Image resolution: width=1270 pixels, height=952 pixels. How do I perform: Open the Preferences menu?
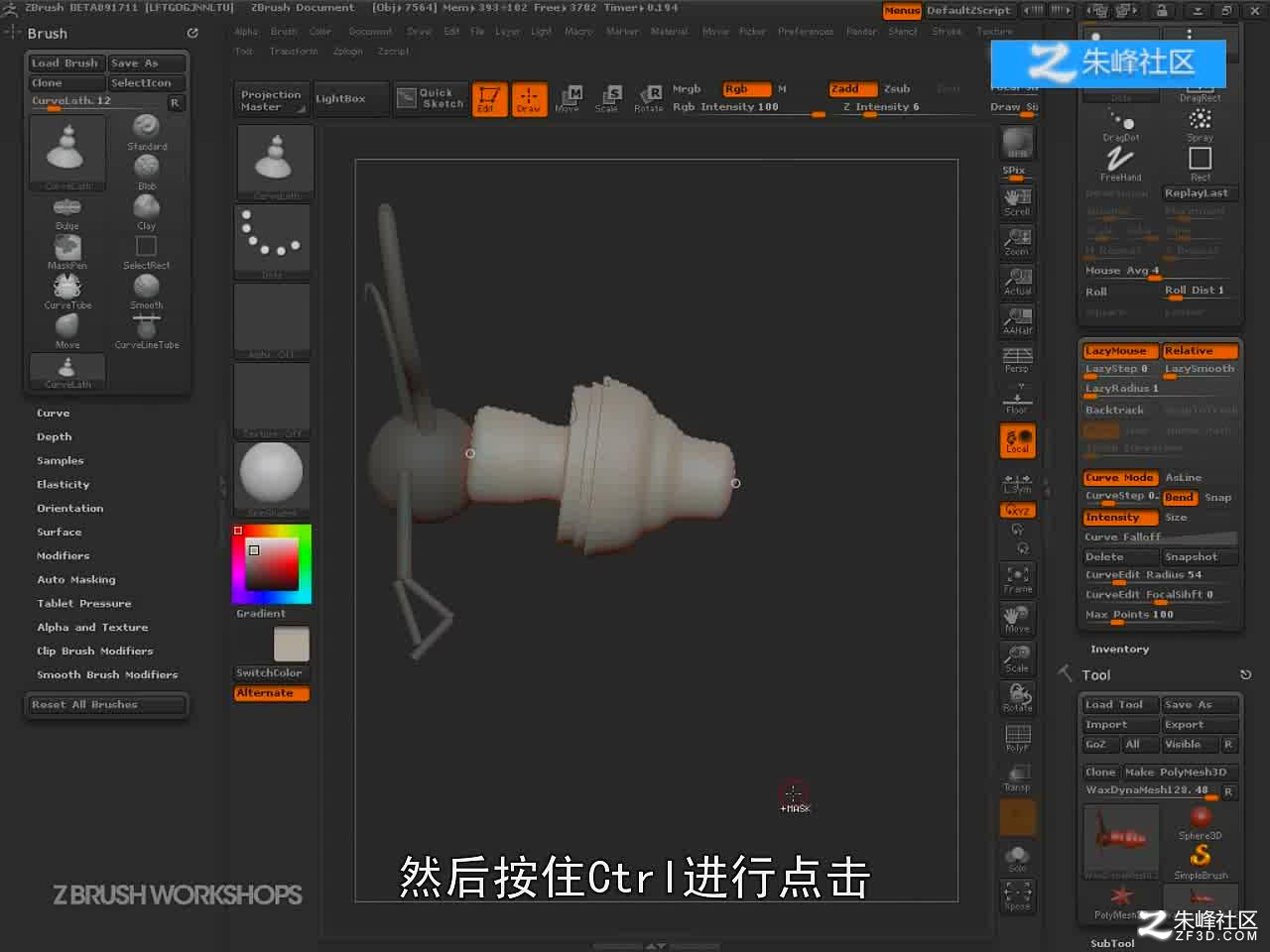(x=806, y=32)
